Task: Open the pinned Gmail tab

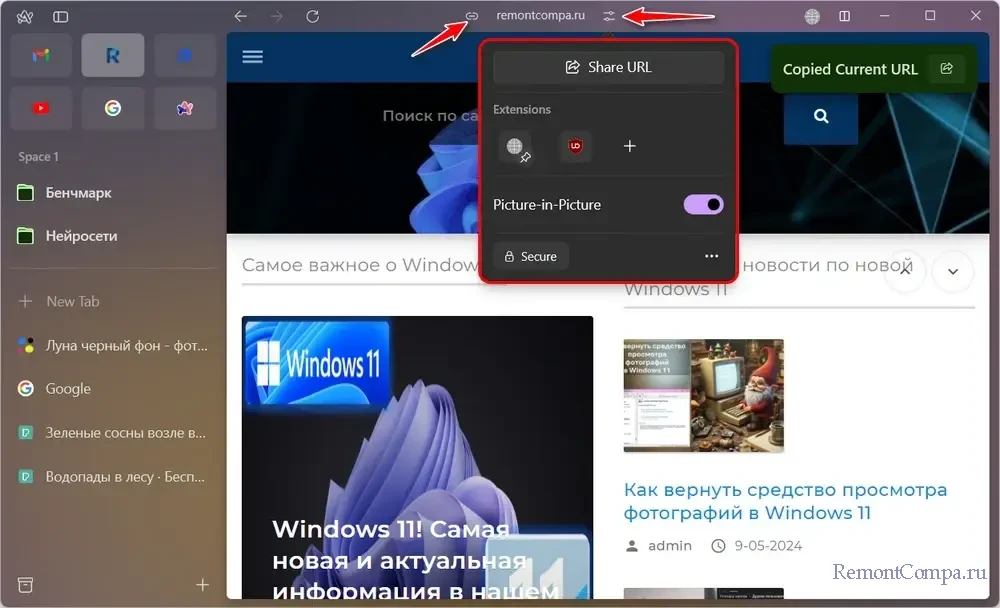Action: [x=41, y=56]
